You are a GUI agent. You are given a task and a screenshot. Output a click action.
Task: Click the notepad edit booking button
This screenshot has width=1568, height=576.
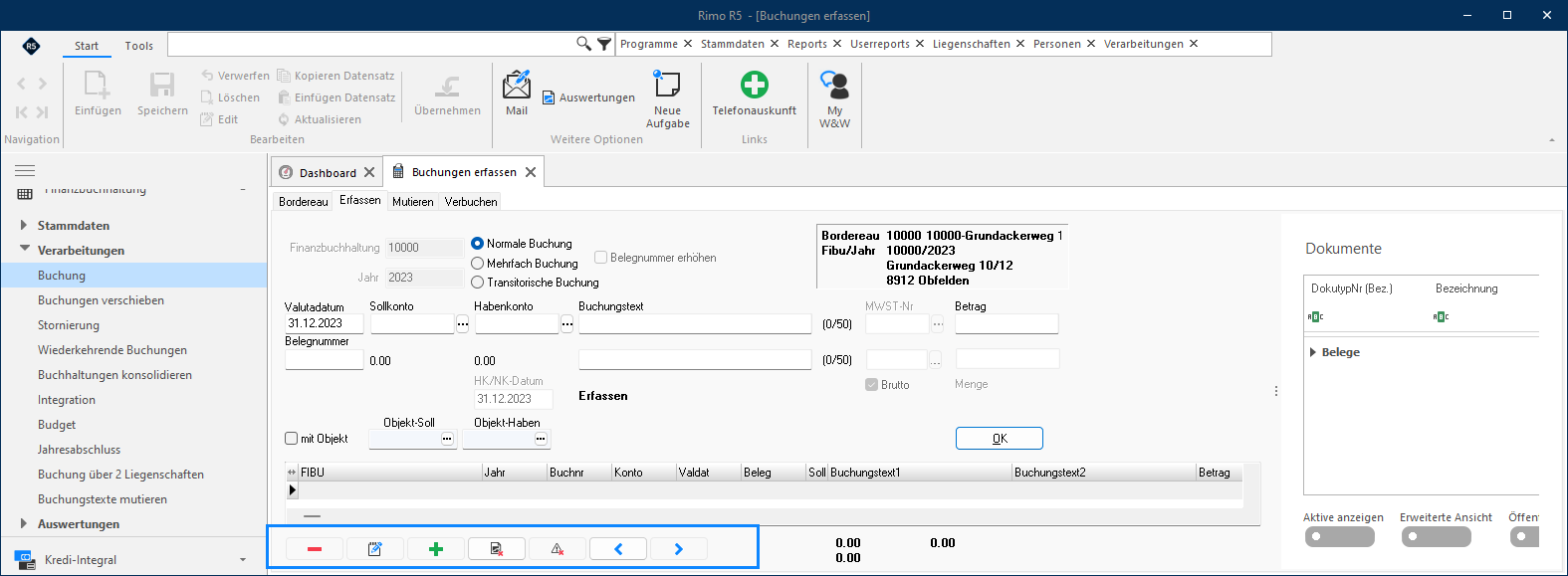[375, 549]
